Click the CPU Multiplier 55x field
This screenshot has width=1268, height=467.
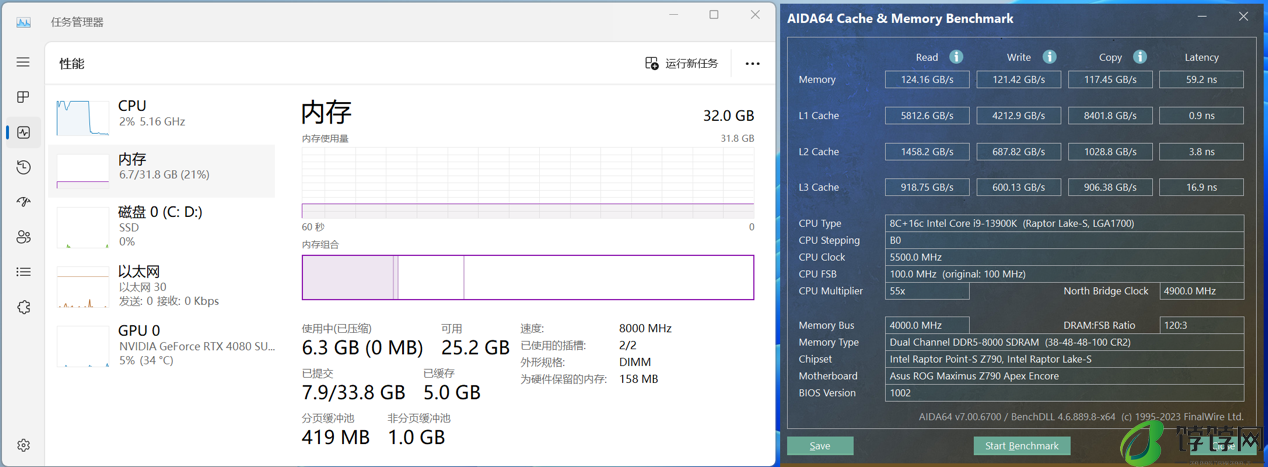[x=927, y=291]
